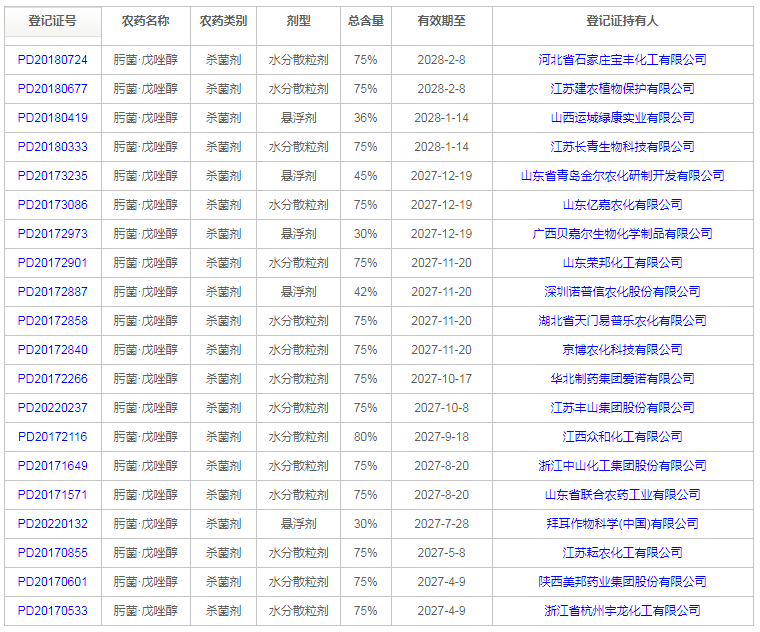The height and width of the screenshot is (632, 760).
Task: Open holder 山西运城绿康实业有限公司
Action: tap(622, 118)
